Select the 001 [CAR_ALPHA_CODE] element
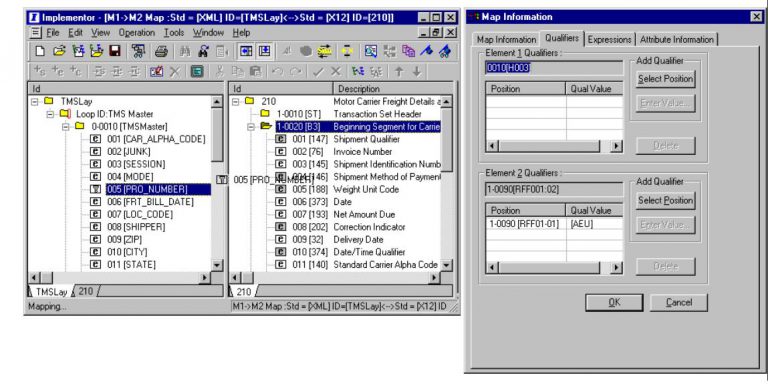Image resolution: width=768 pixels, height=384 pixels. pyautogui.click(x=156, y=139)
